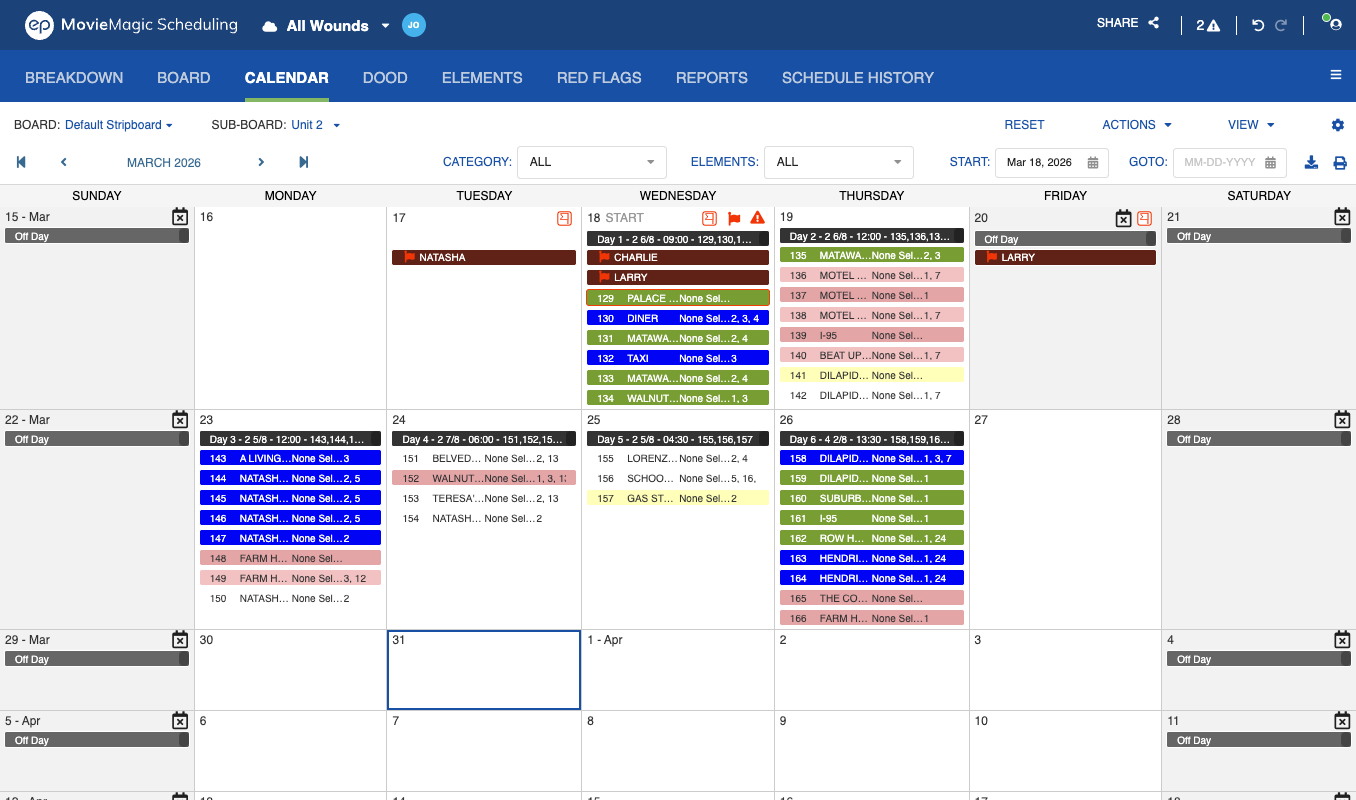The width and height of the screenshot is (1356, 800).
Task: Click the Goto date input field
Action: pos(1230,163)
